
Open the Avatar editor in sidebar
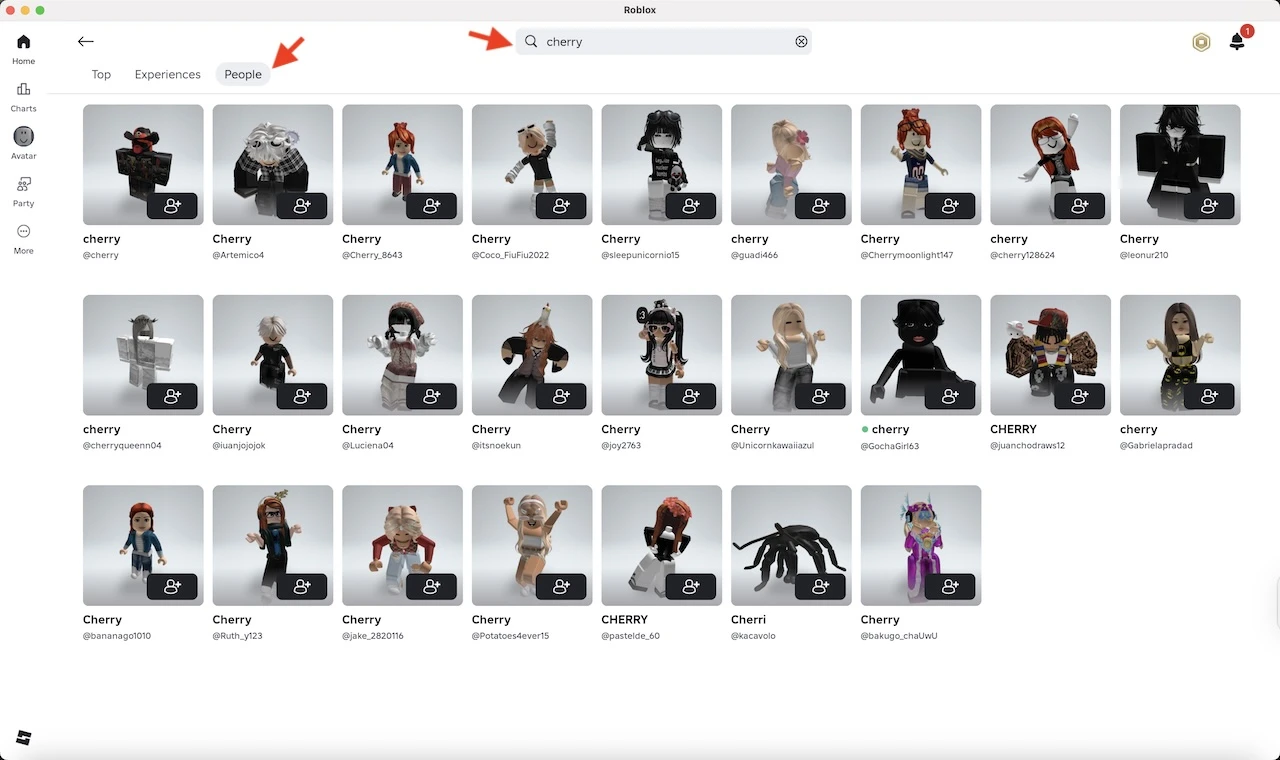[23, 143]
